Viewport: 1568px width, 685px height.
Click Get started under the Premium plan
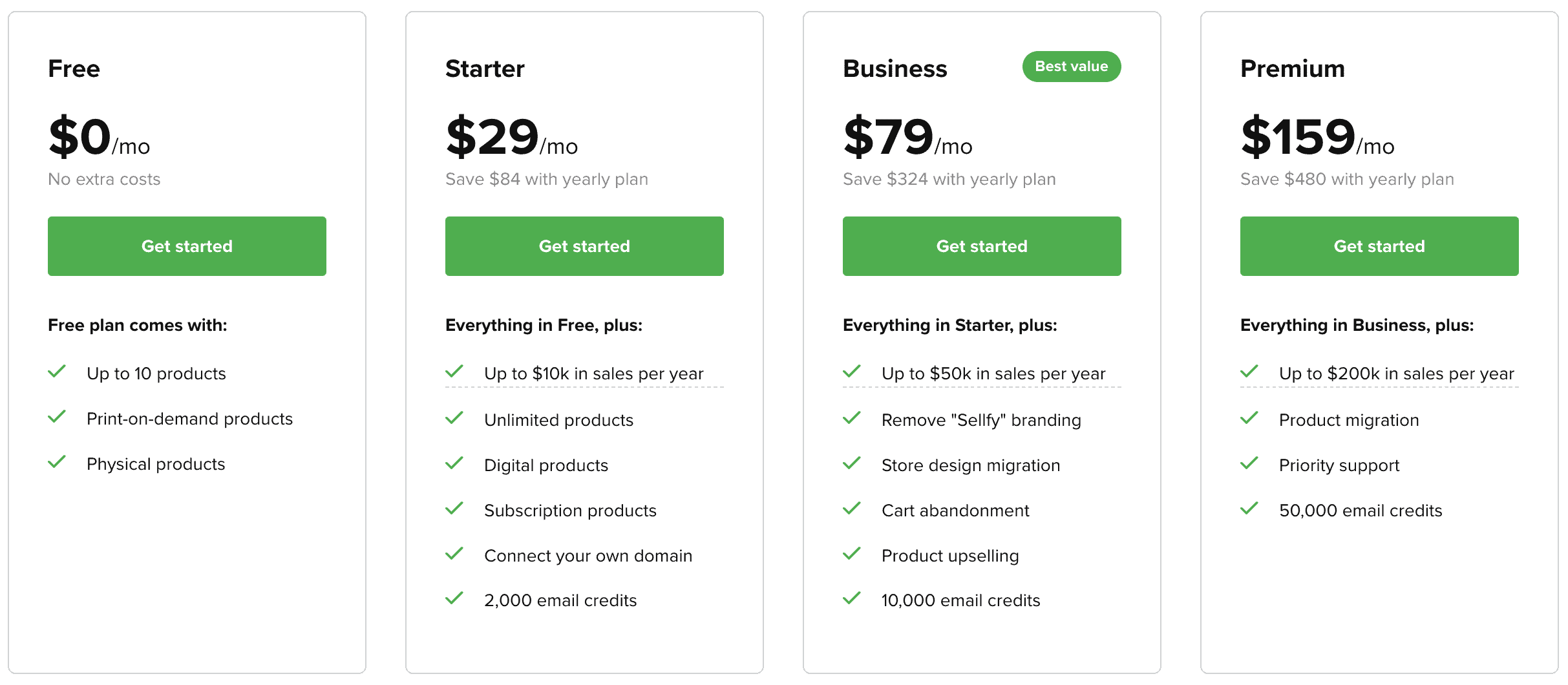coord(1378,246)
